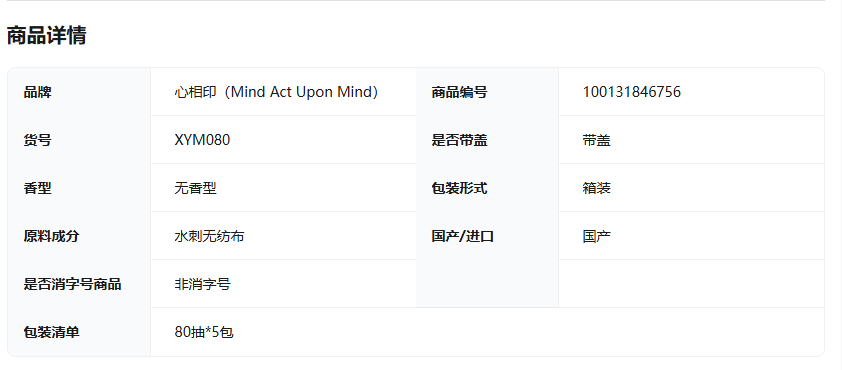Select the 箱装 packaging value
The image size is (842, 370).
pyautogui.click(x=597, y=188)
